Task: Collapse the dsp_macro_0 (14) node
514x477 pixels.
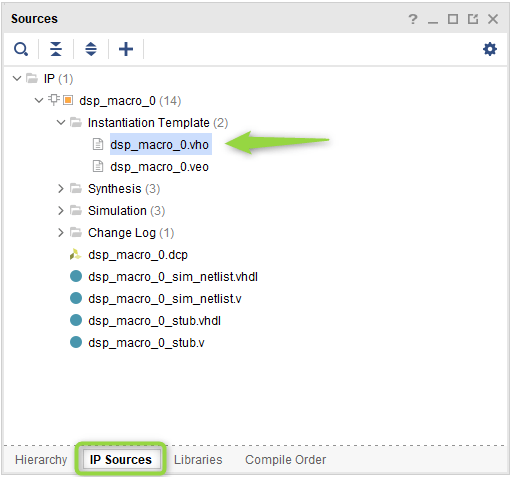Action: (x=39, y=100)
